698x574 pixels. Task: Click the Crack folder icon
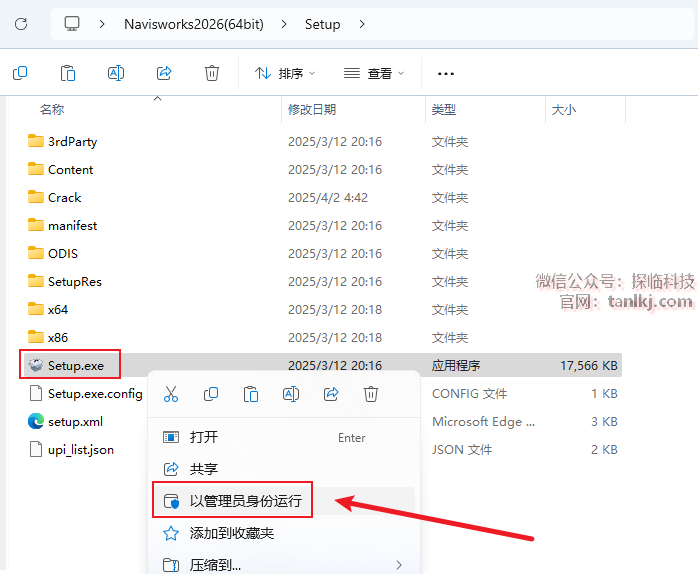(x=36, y=197)
